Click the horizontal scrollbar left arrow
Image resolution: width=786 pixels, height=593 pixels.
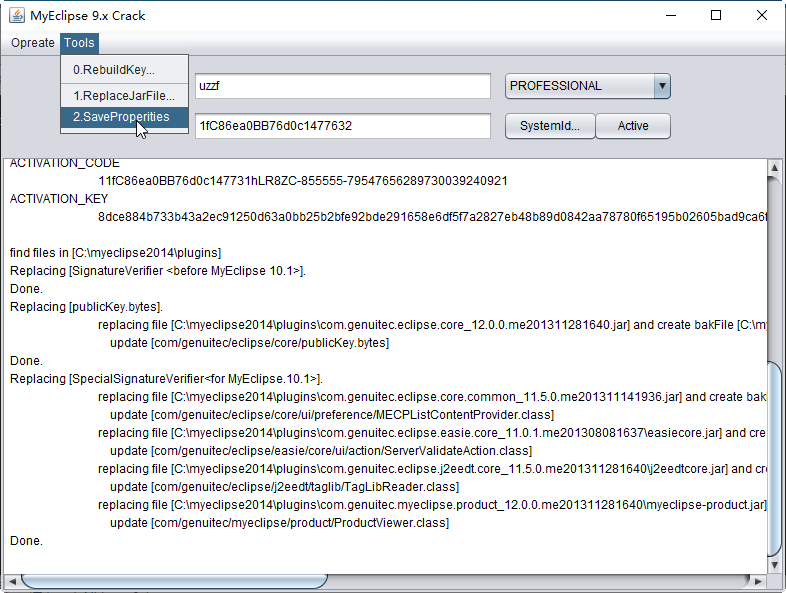[x=12, y=581]
